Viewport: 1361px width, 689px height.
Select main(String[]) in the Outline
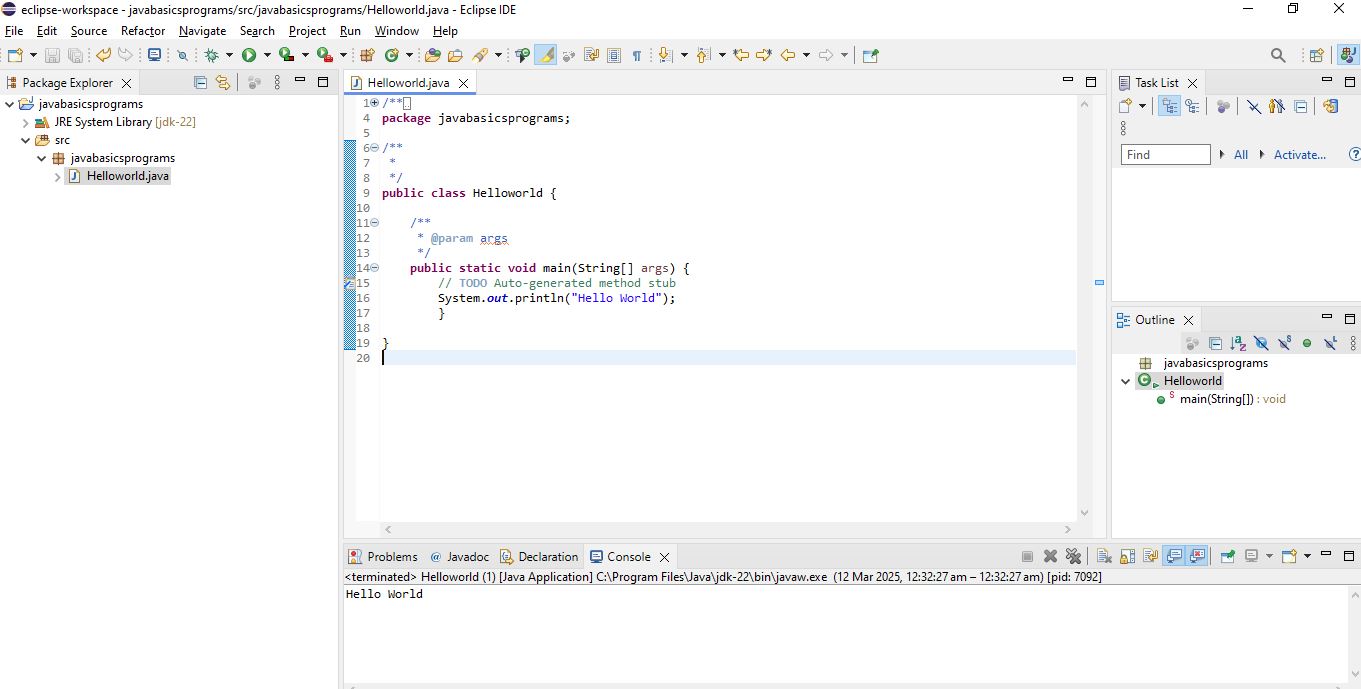(1216, 399)
